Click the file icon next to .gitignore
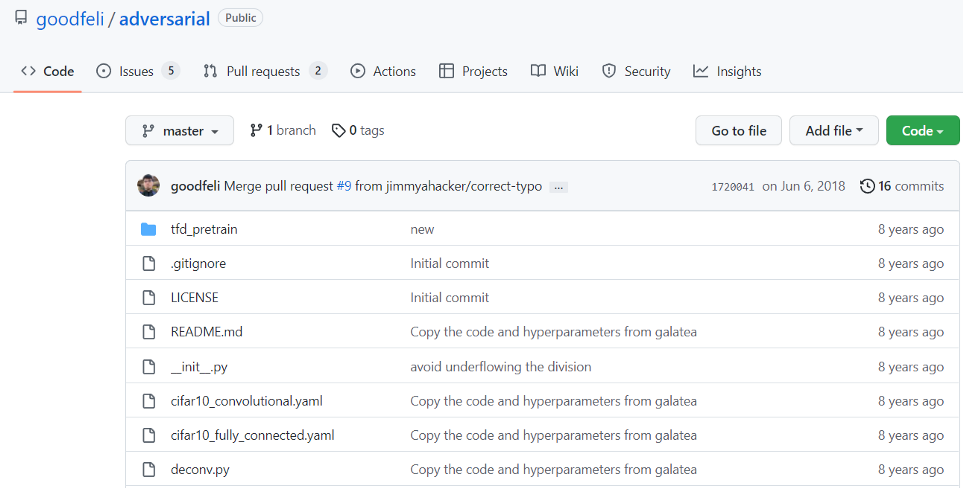This screenshot has width=963, height=488. point(149,264)
